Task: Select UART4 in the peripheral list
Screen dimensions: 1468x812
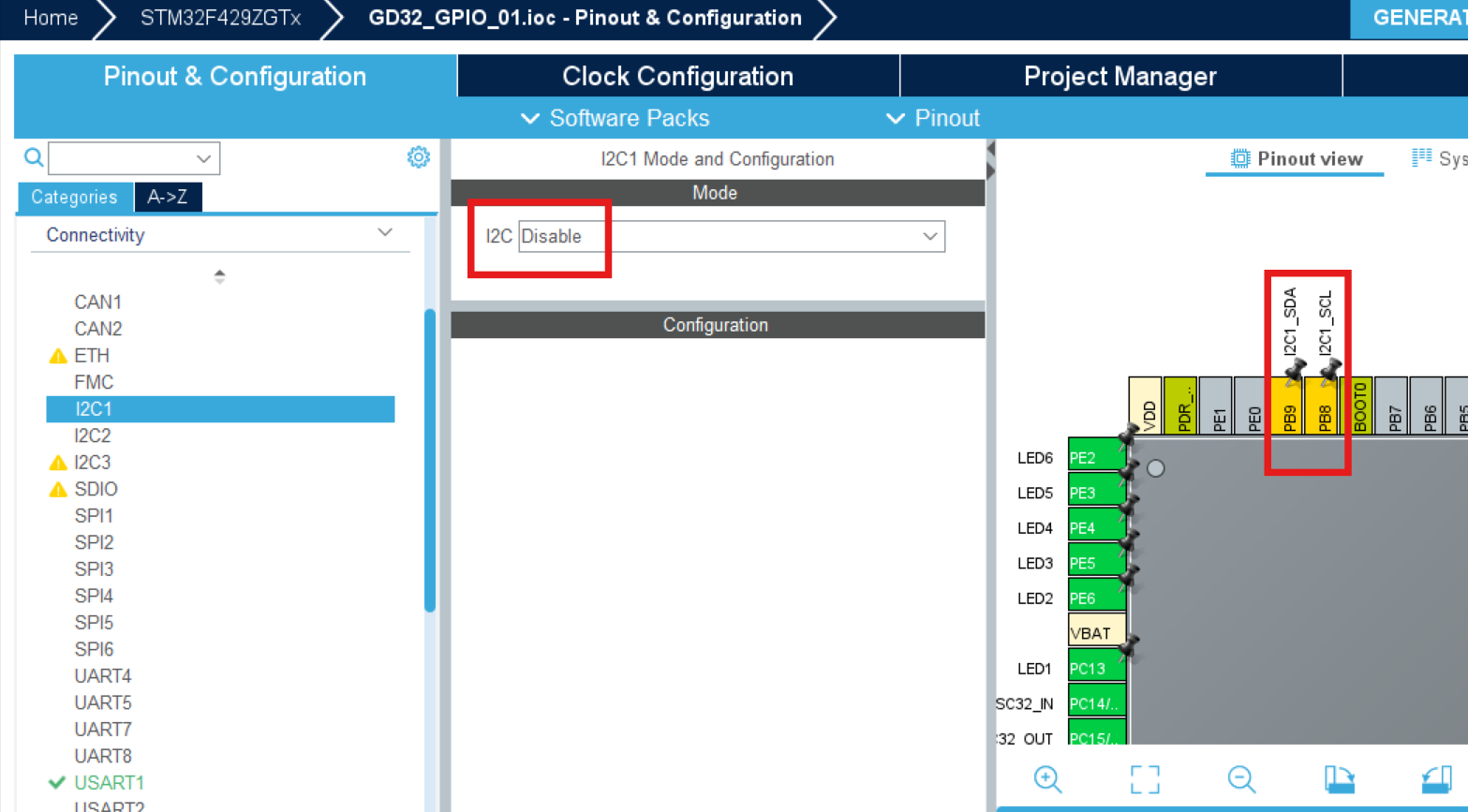Action: 103,676
